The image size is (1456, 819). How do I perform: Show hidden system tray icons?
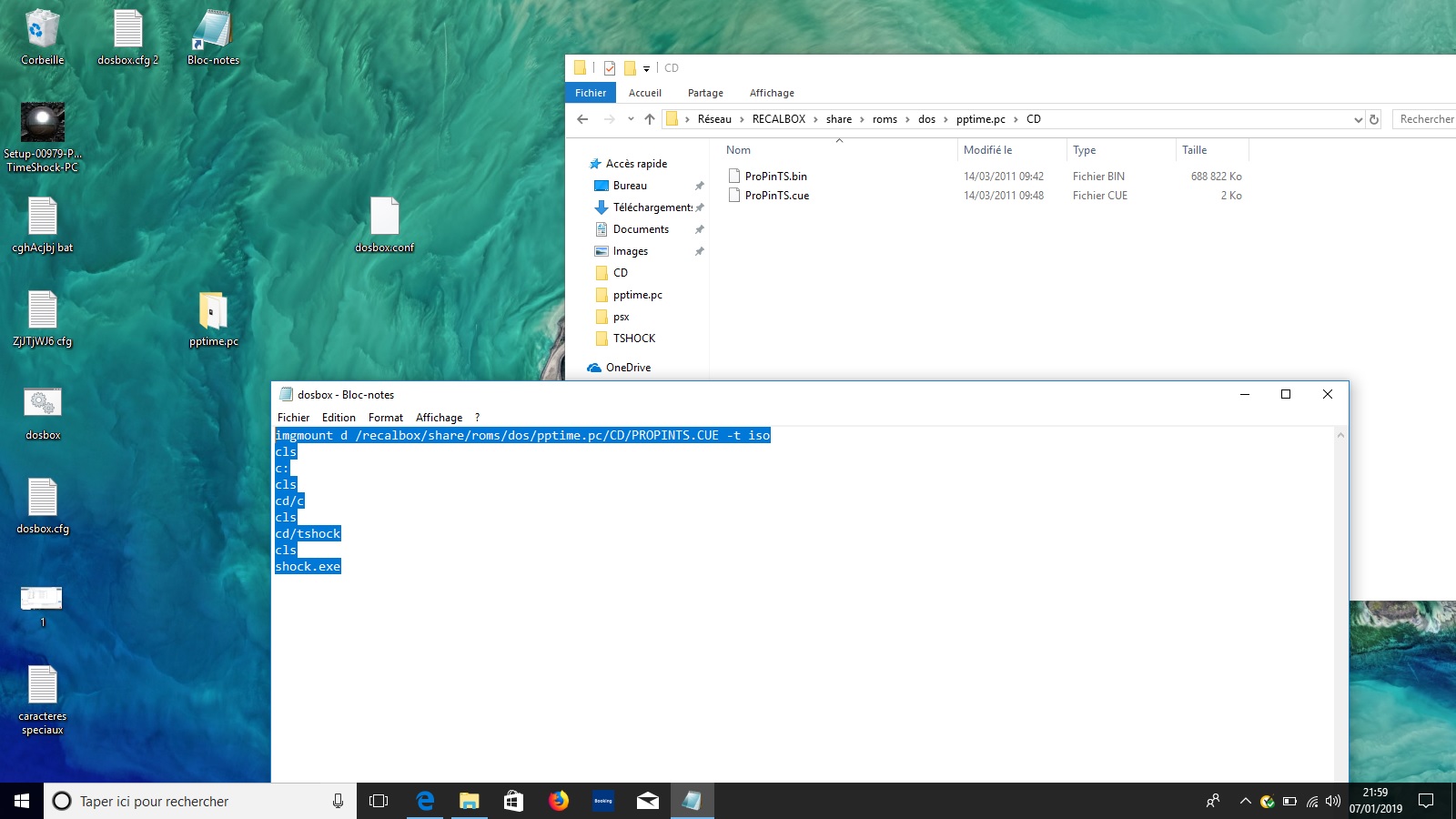(x=1245, y=801)
